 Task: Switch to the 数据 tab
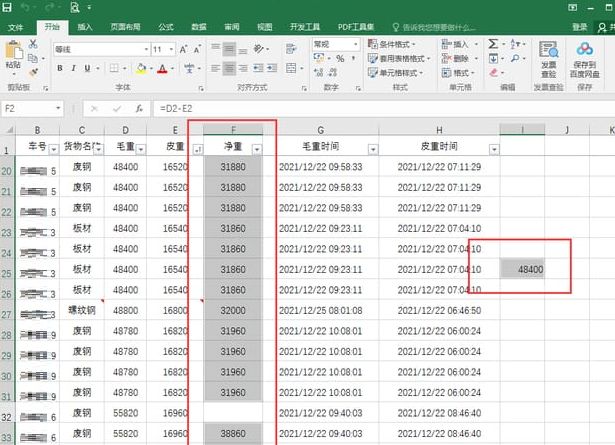(198, 27)
